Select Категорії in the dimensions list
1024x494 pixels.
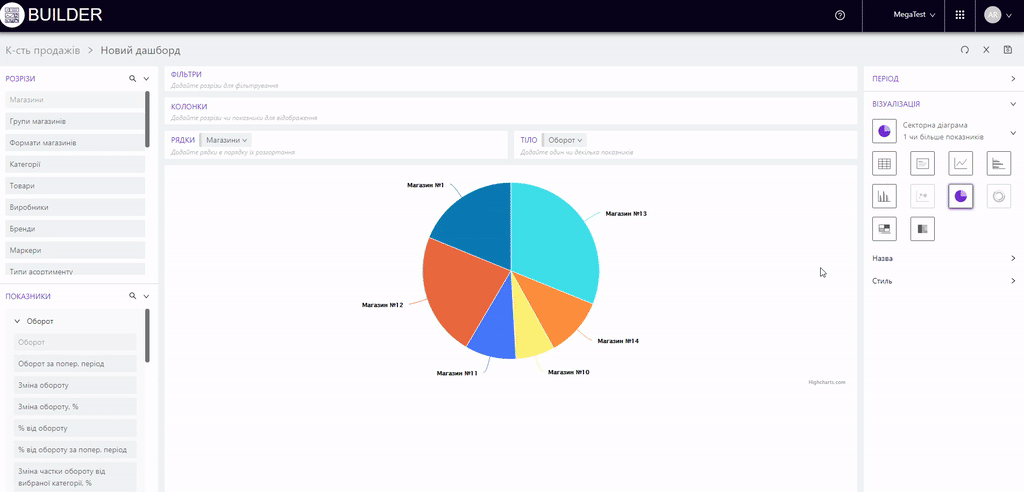click(75, 164)
